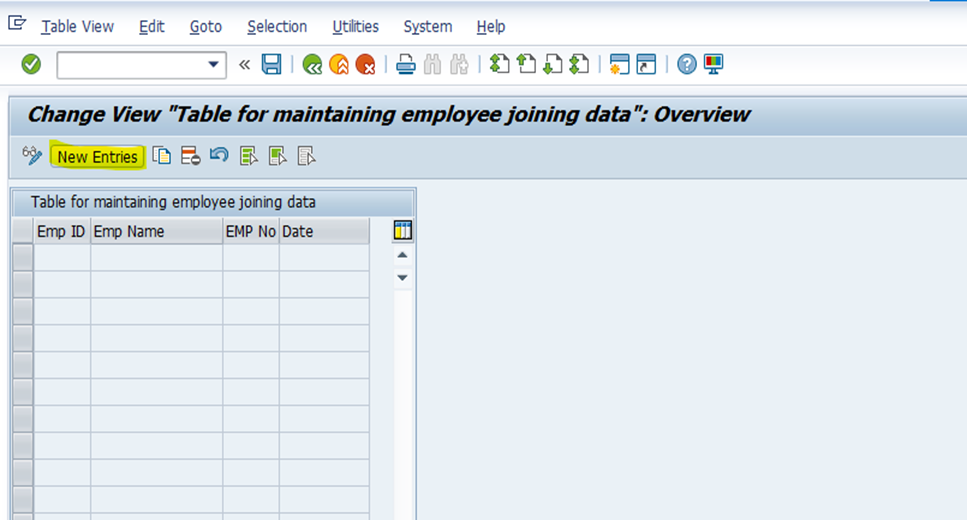The height and width of the screenshot is (520, 967).
Task: Click the Select Block icon
Action: point(278,156)
